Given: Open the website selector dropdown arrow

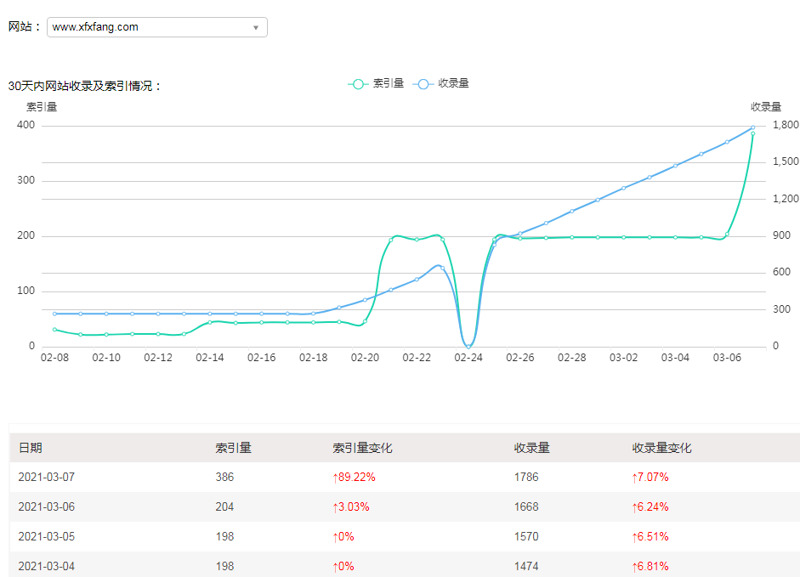Looking at the screenshot, I should pyautogui.click(x=255, y=28).
